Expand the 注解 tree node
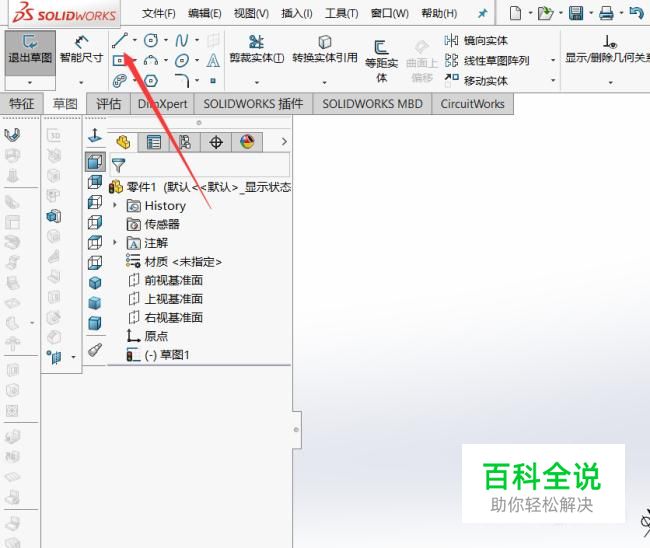Viewport: 650px width, 548px height. (x=115, y=242)
